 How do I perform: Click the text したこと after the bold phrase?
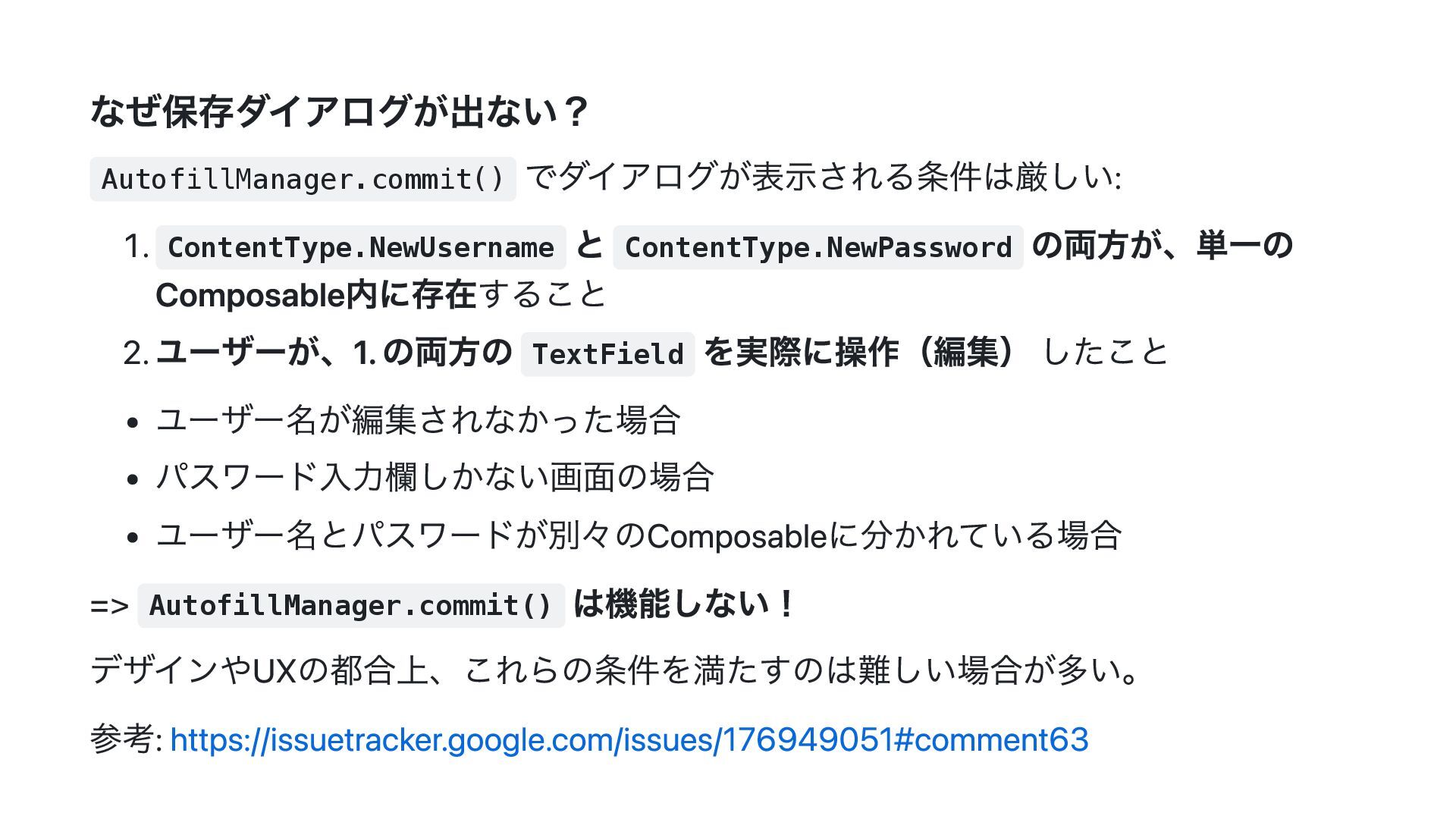click(x=1106, y=353)
